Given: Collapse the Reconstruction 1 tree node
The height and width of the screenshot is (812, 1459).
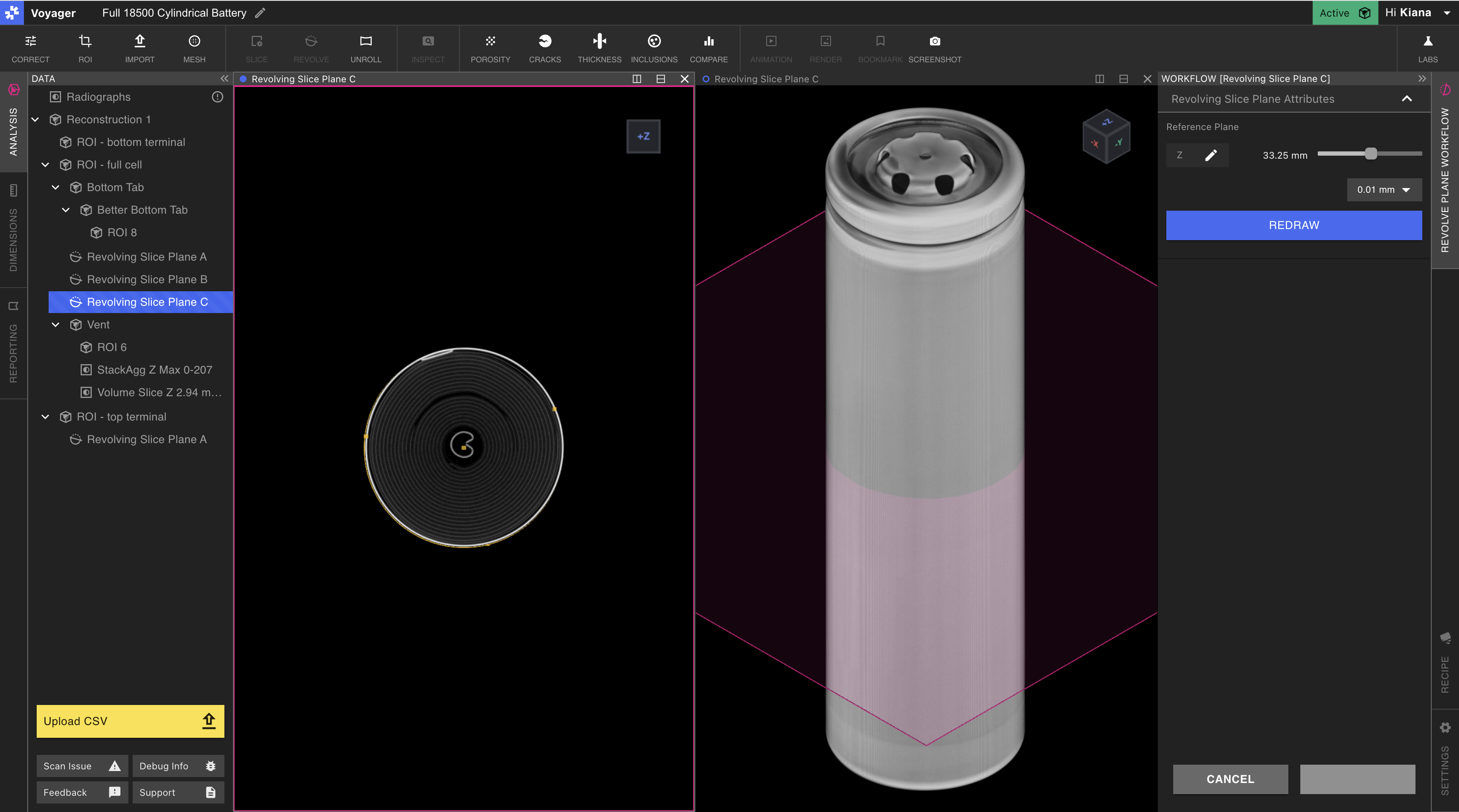Looking at the screenshot, I should point(35,119).
